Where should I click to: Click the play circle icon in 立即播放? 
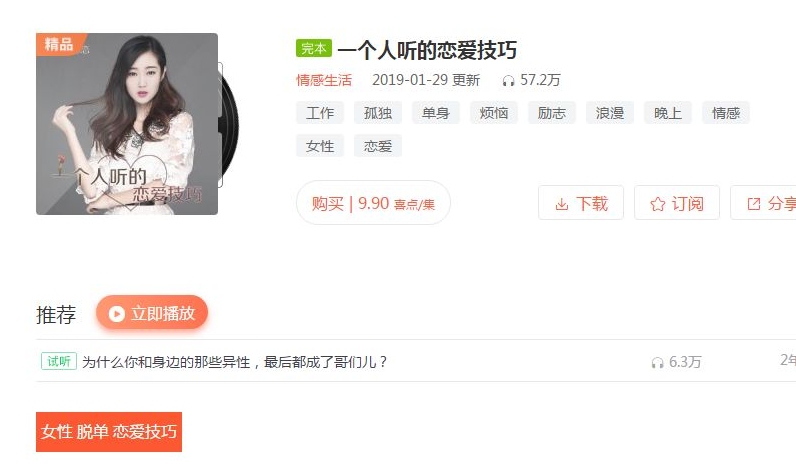click(117, 314)
